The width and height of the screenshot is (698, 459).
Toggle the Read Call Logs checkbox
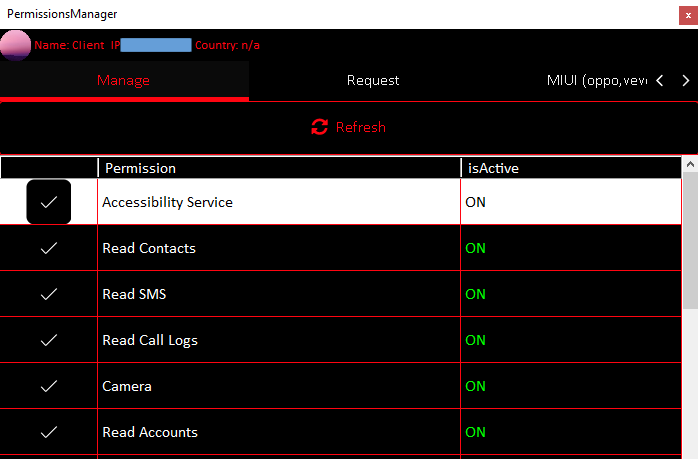(x=48, y=340)
